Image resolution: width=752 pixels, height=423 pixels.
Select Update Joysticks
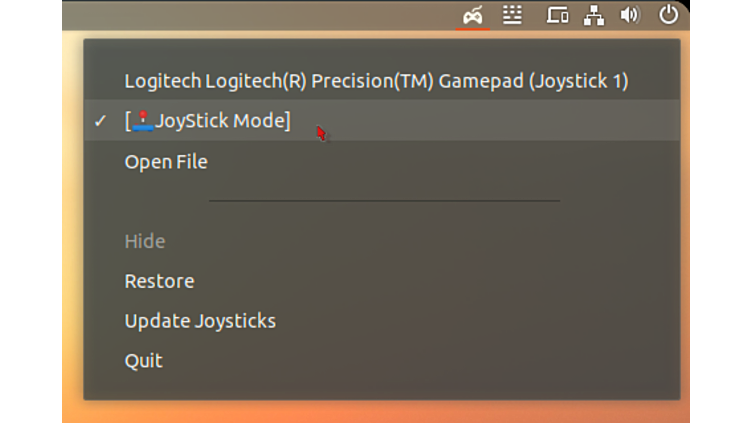coord(200,321)
